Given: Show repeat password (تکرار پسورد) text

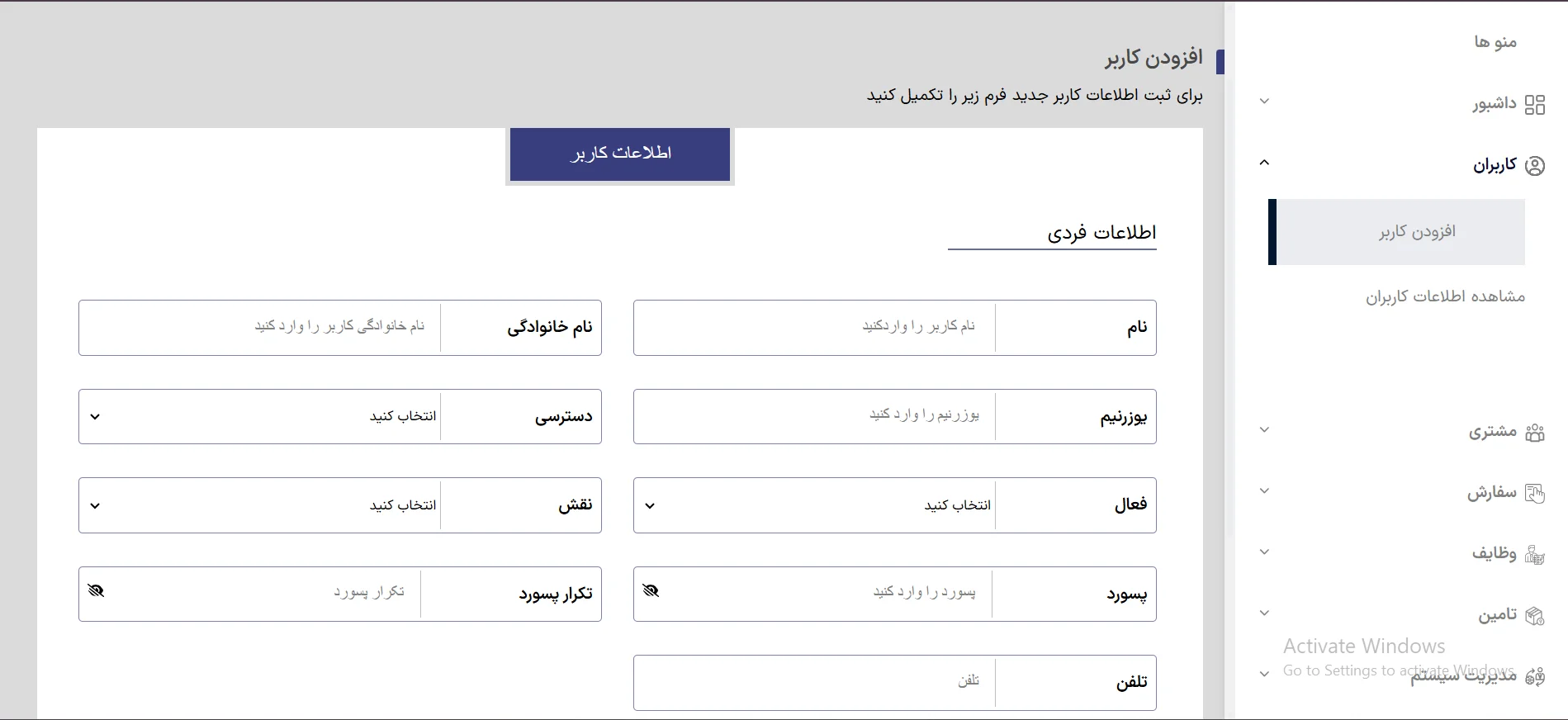Looking at the screenshot, I should pos(96,590).
